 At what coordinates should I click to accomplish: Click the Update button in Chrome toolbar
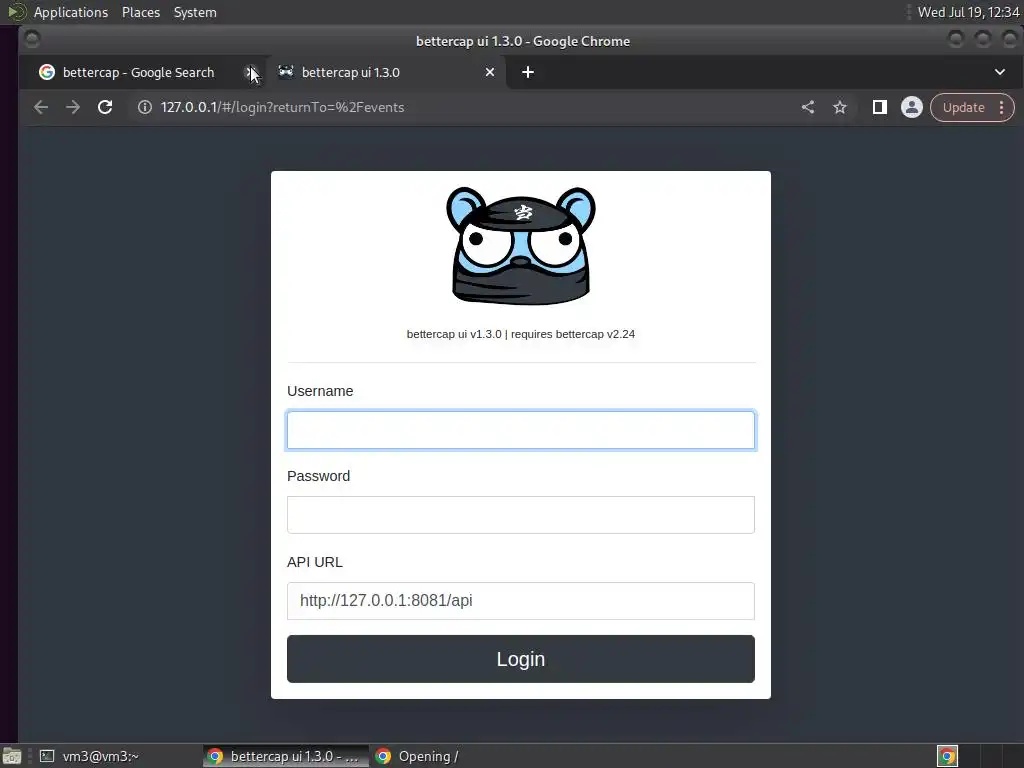(x=963, y=108)
